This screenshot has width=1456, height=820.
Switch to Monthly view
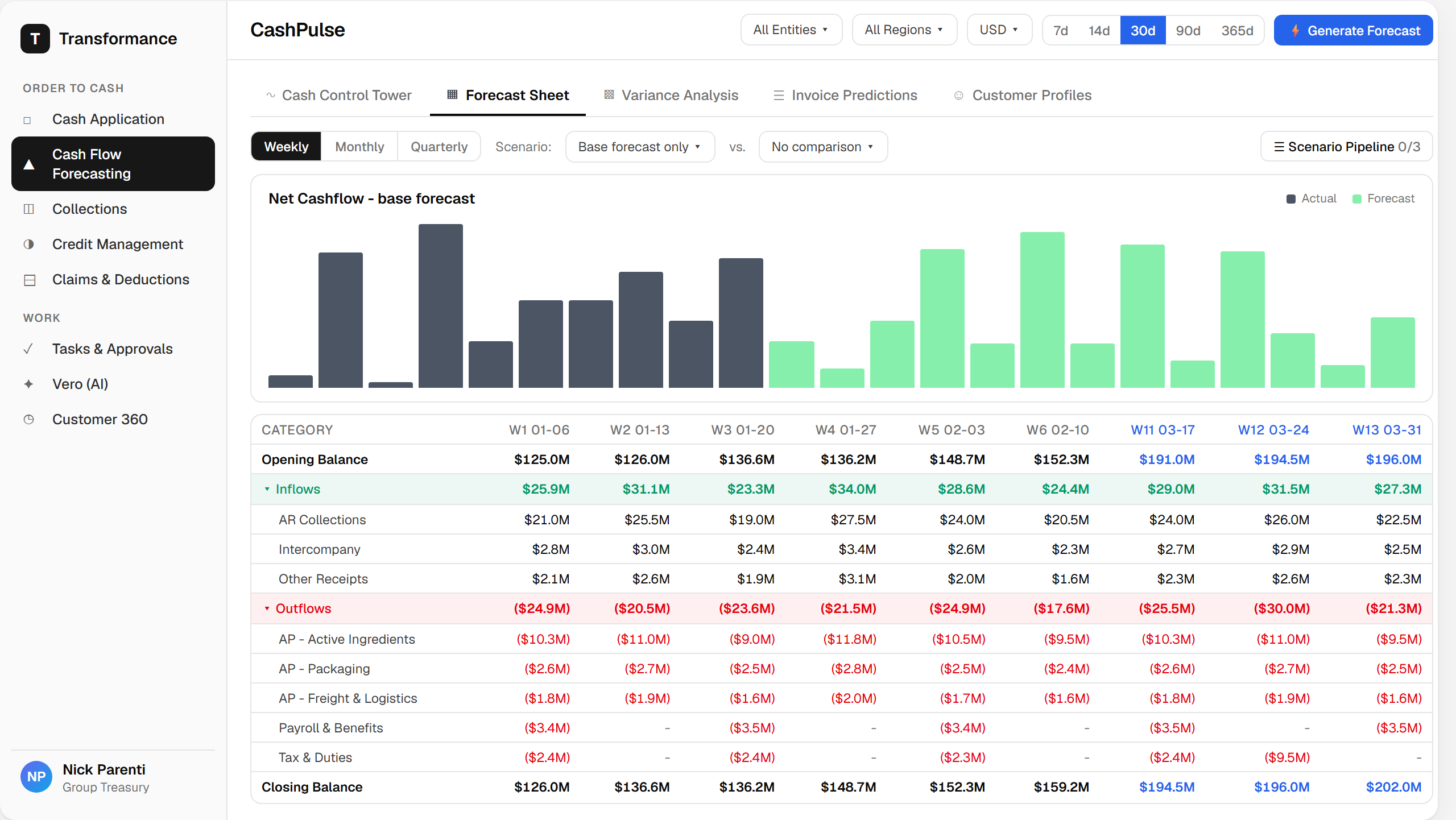tap(359, 147)
